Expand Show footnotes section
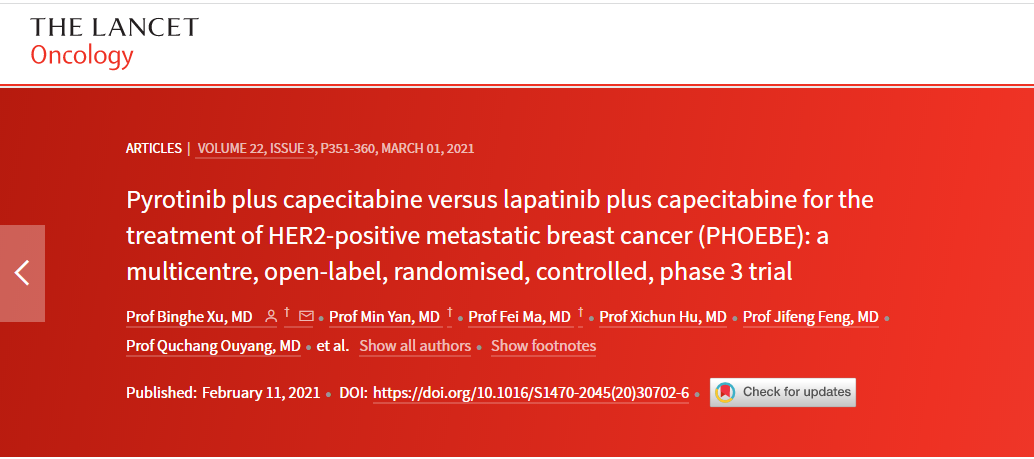1034x459 pixels. [x=543, y=346]
